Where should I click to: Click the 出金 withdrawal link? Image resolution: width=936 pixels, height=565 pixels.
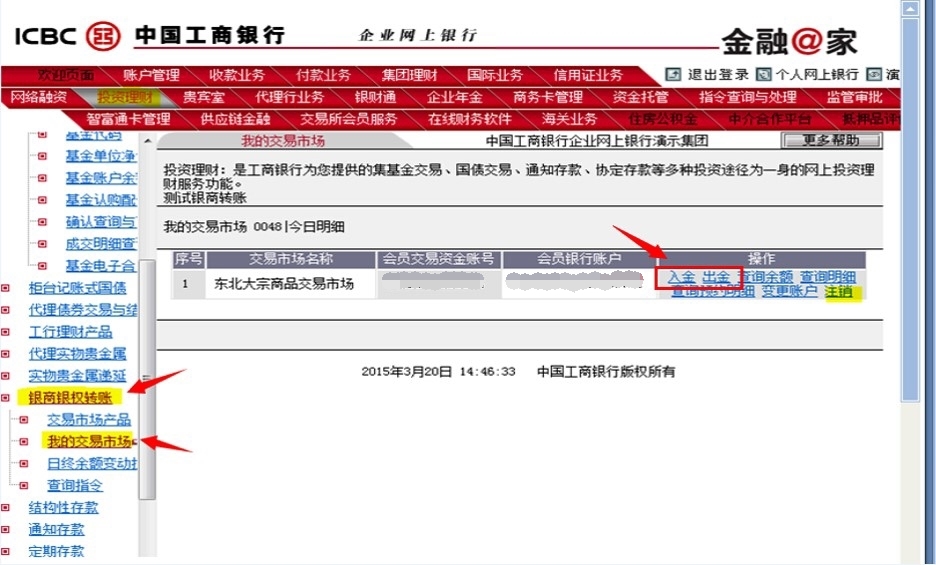(x=716, y=277)
